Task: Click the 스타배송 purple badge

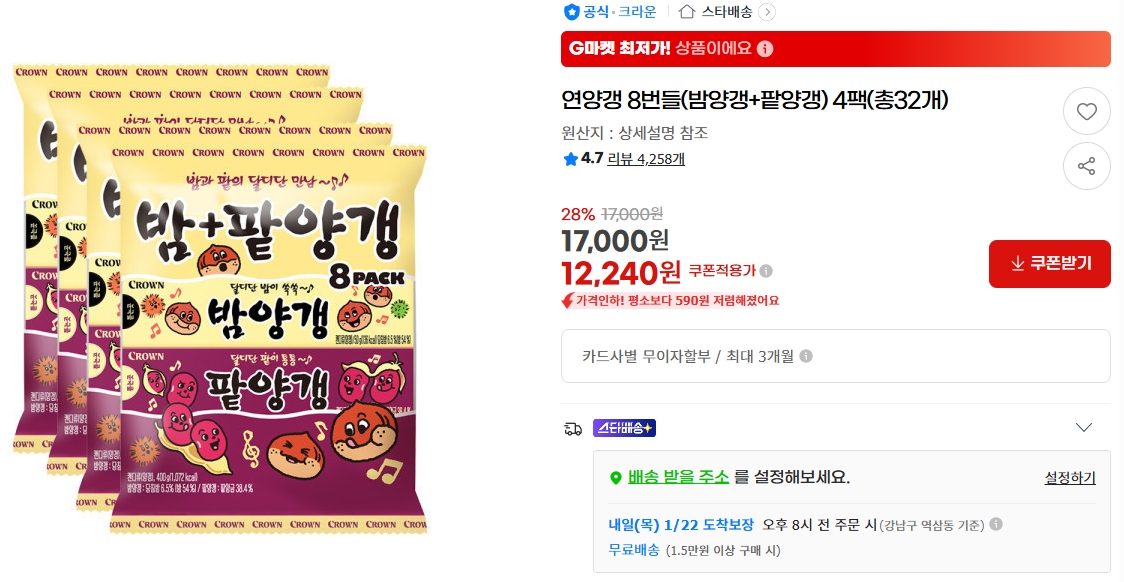Action: 624,428
